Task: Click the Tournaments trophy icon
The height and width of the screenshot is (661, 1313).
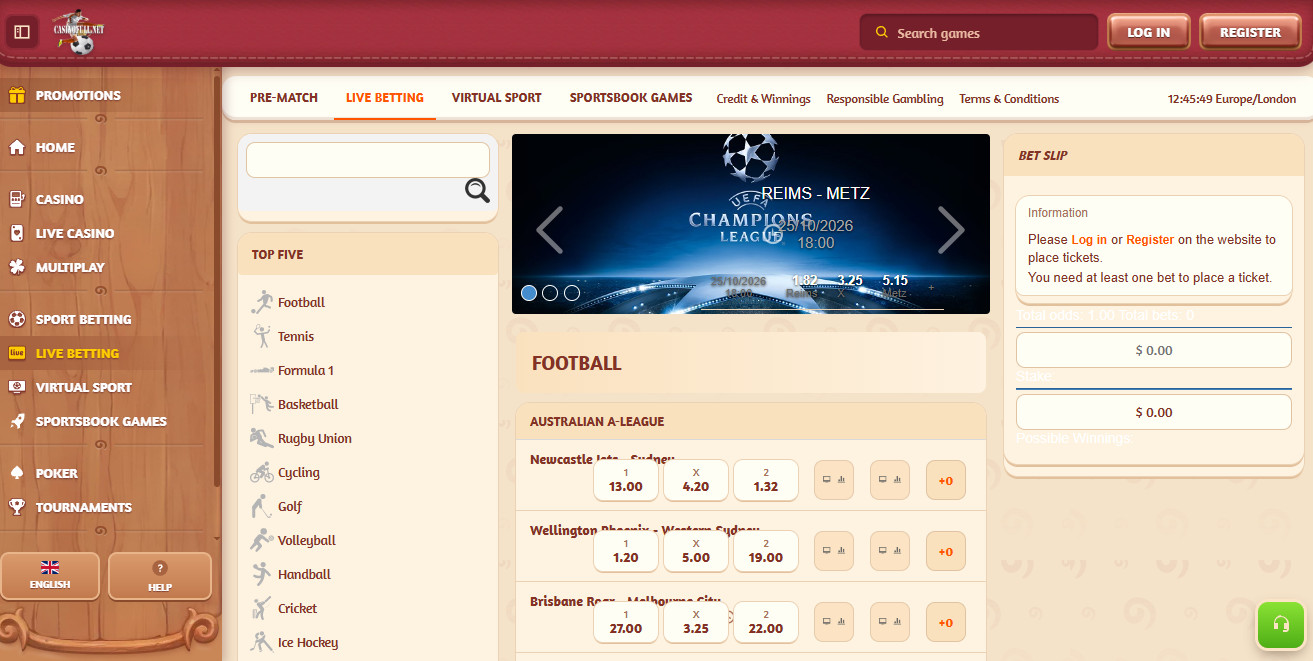Action: point(16,507)
